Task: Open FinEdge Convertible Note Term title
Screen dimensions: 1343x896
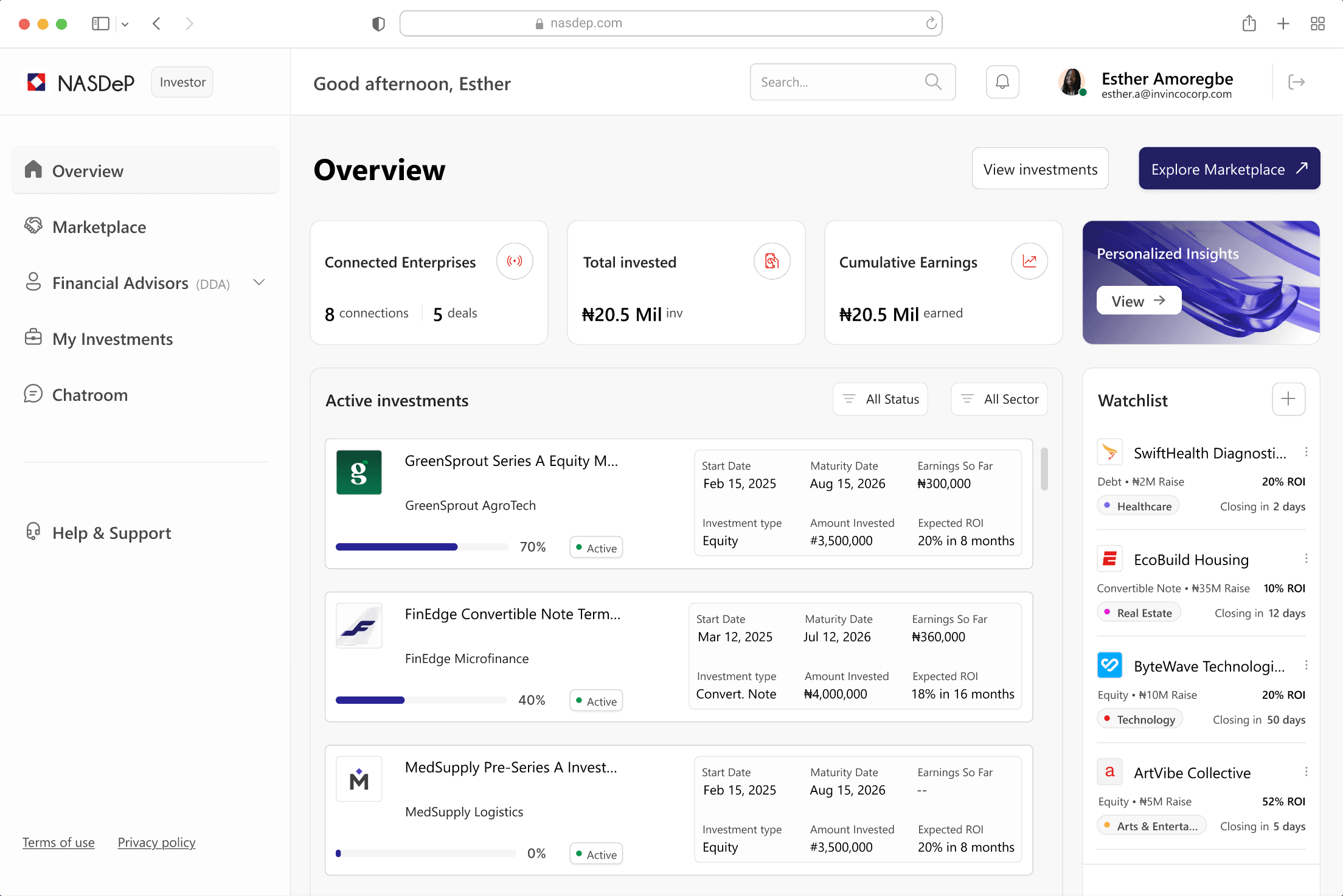Action: [x=513, y=614]
